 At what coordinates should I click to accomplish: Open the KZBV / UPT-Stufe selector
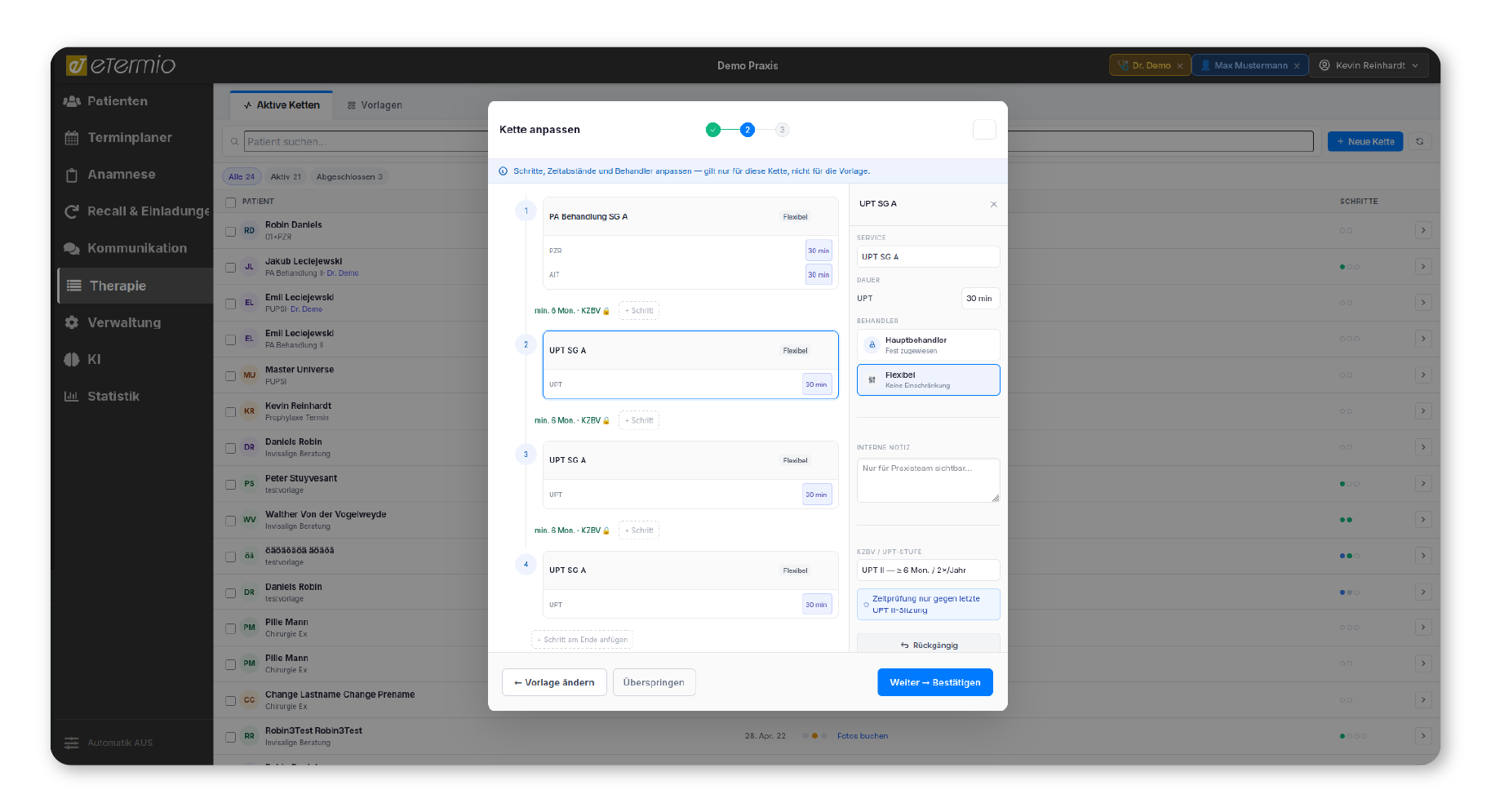pyautogui.click(x=929, y=570)
